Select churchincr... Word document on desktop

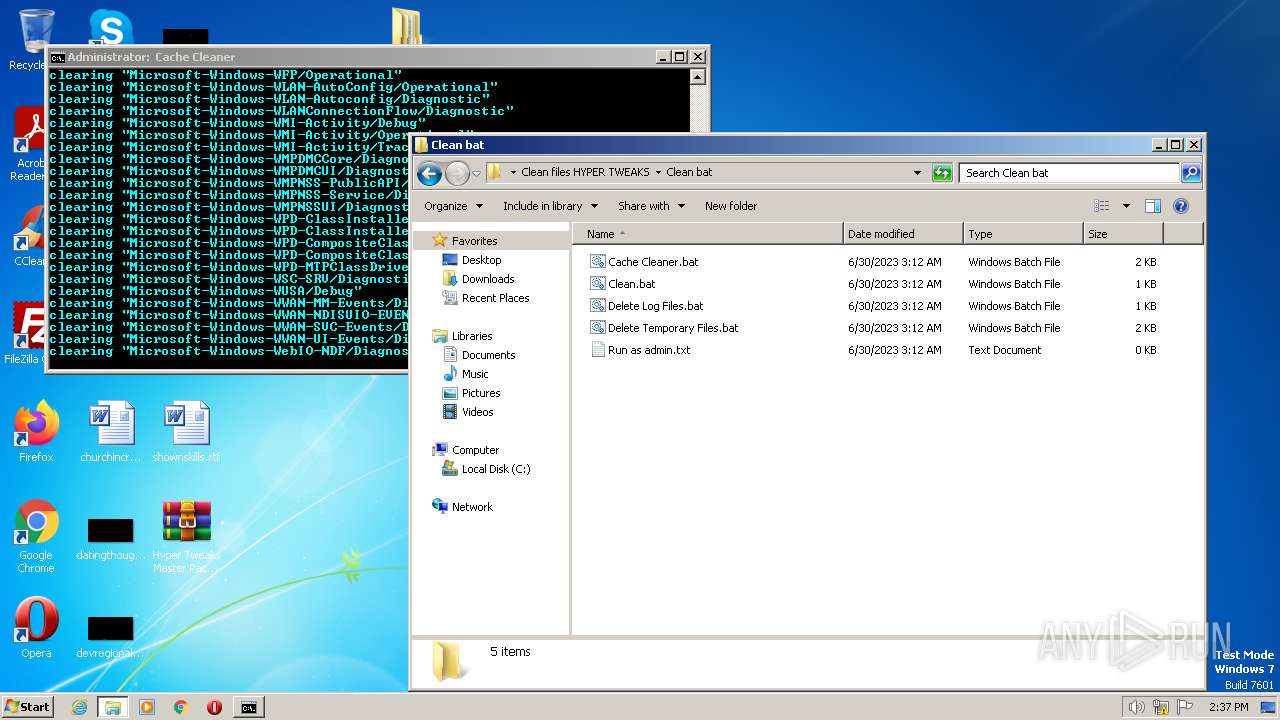(111, 432)
